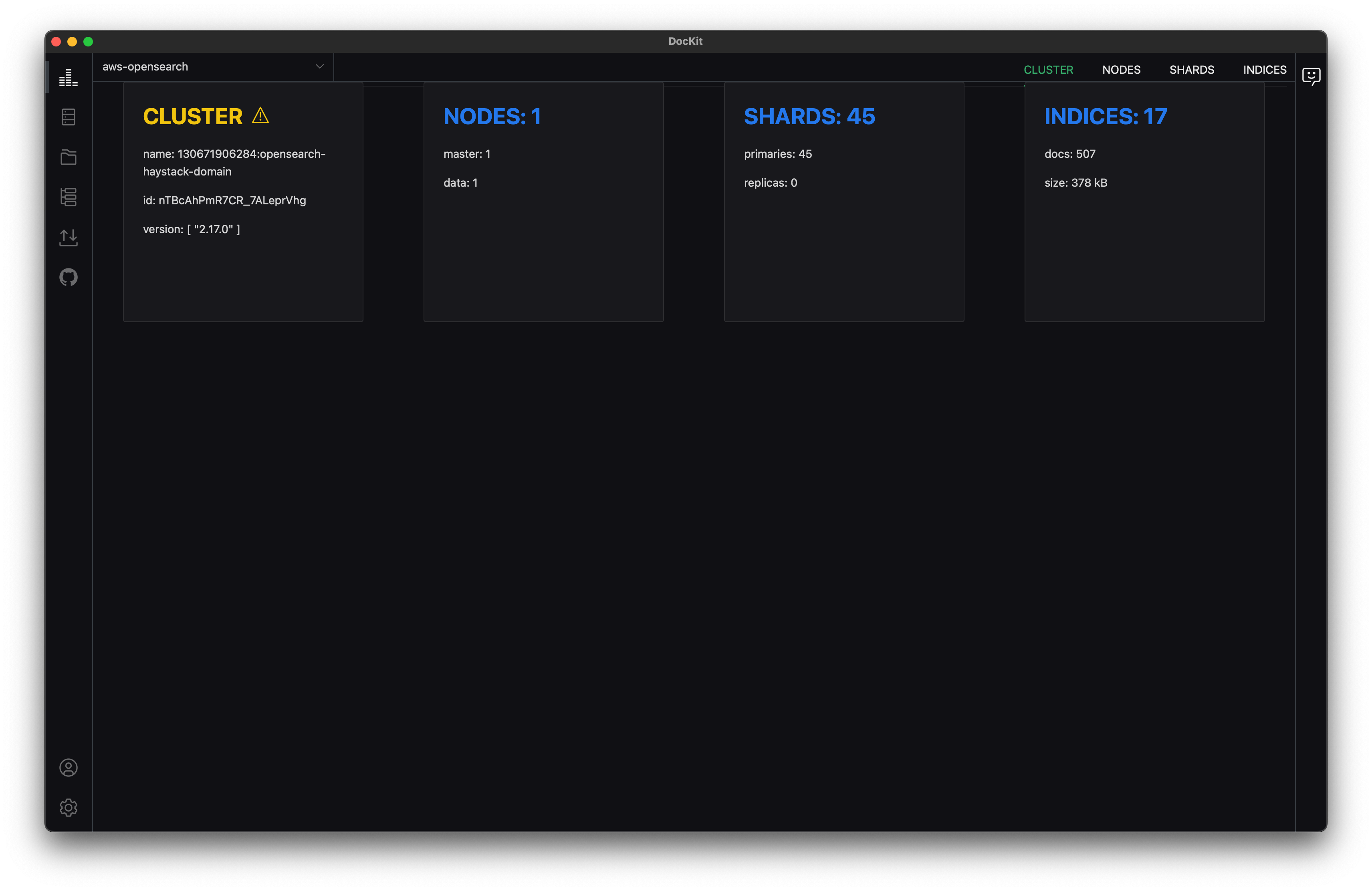The height and width of the screenshot is (891, 1372).
Task: Open the user account profile icon
Action: 68,768
